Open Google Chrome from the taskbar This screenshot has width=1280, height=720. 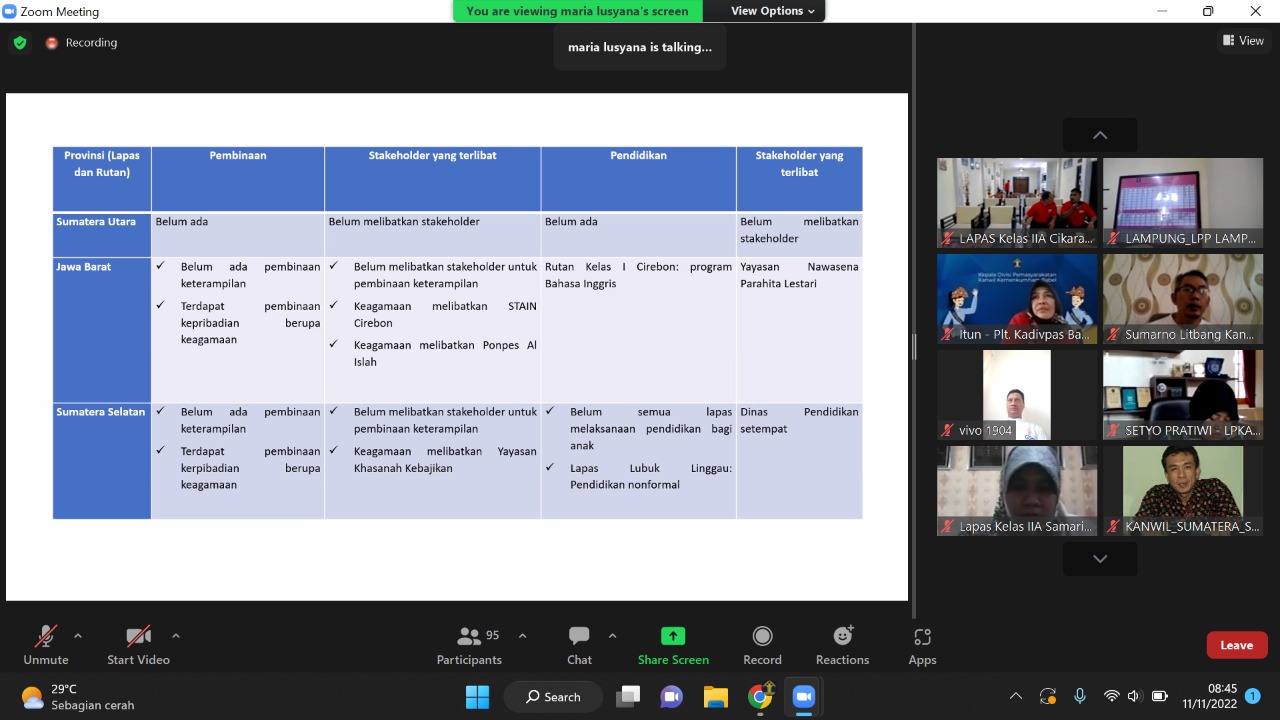[760, 696]
